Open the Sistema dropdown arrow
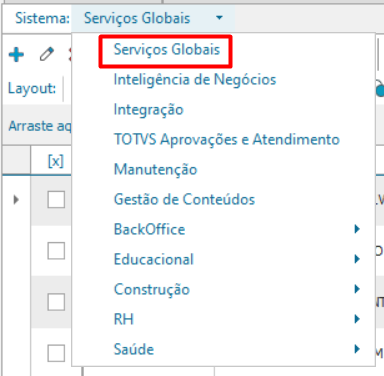The height and width of the screenshot is (376, 384). (x=219, y=18)
